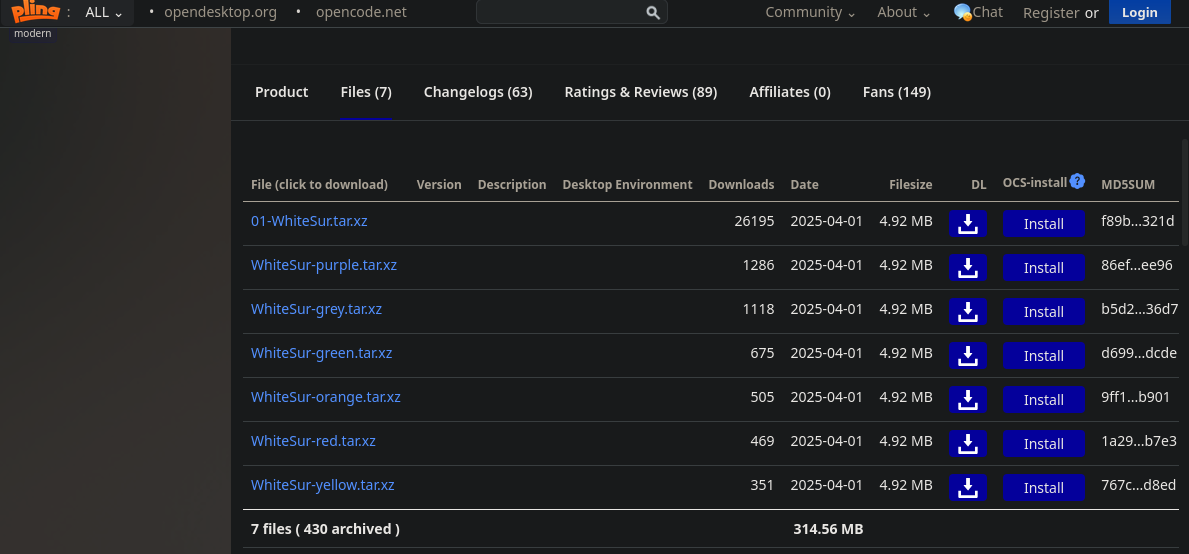Open the Chat bubble icon
Screen dimensions: 1189x554
[x=962, y=12]
